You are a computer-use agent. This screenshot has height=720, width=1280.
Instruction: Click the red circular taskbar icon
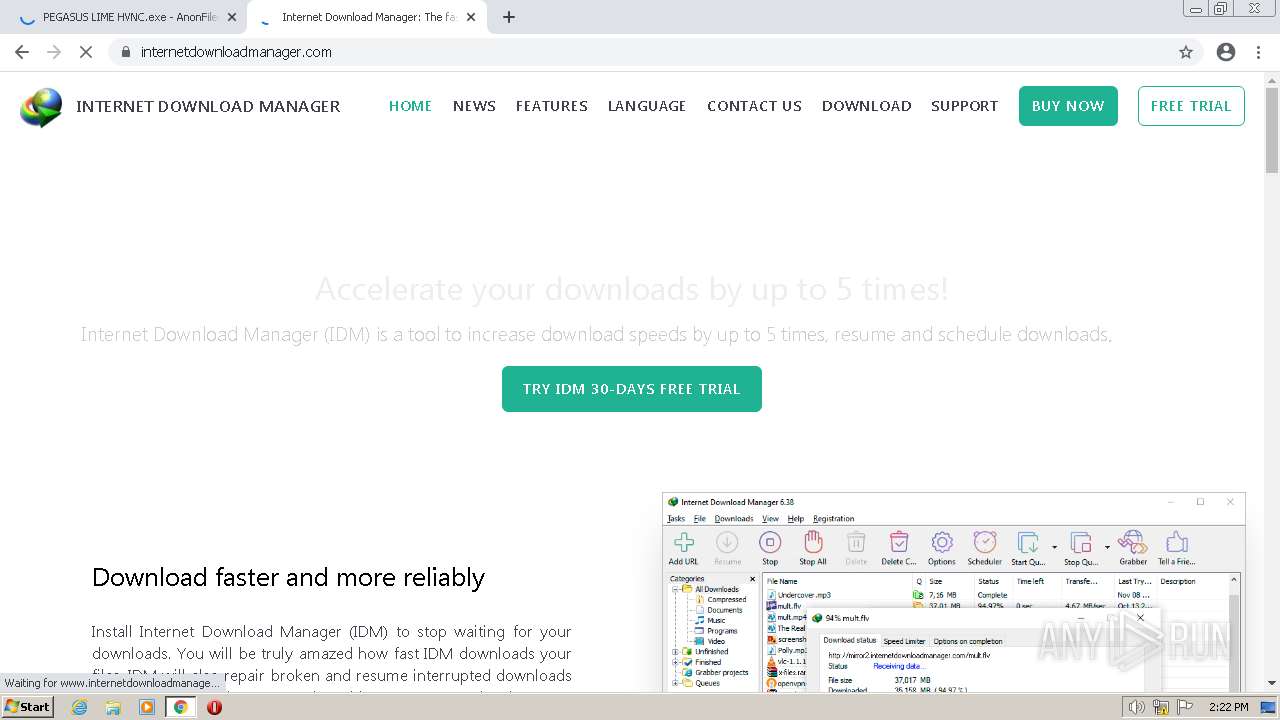tap(214, 707)
